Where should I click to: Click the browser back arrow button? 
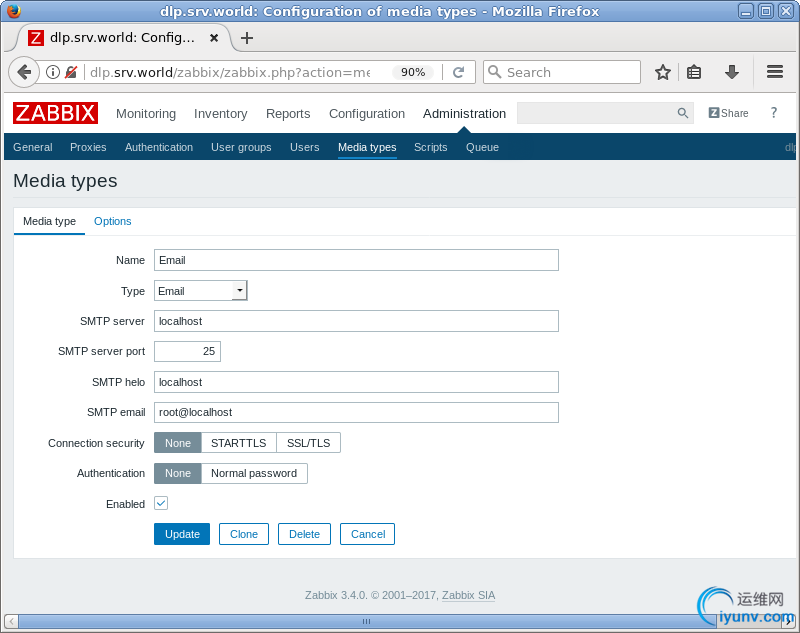[24, 72]
